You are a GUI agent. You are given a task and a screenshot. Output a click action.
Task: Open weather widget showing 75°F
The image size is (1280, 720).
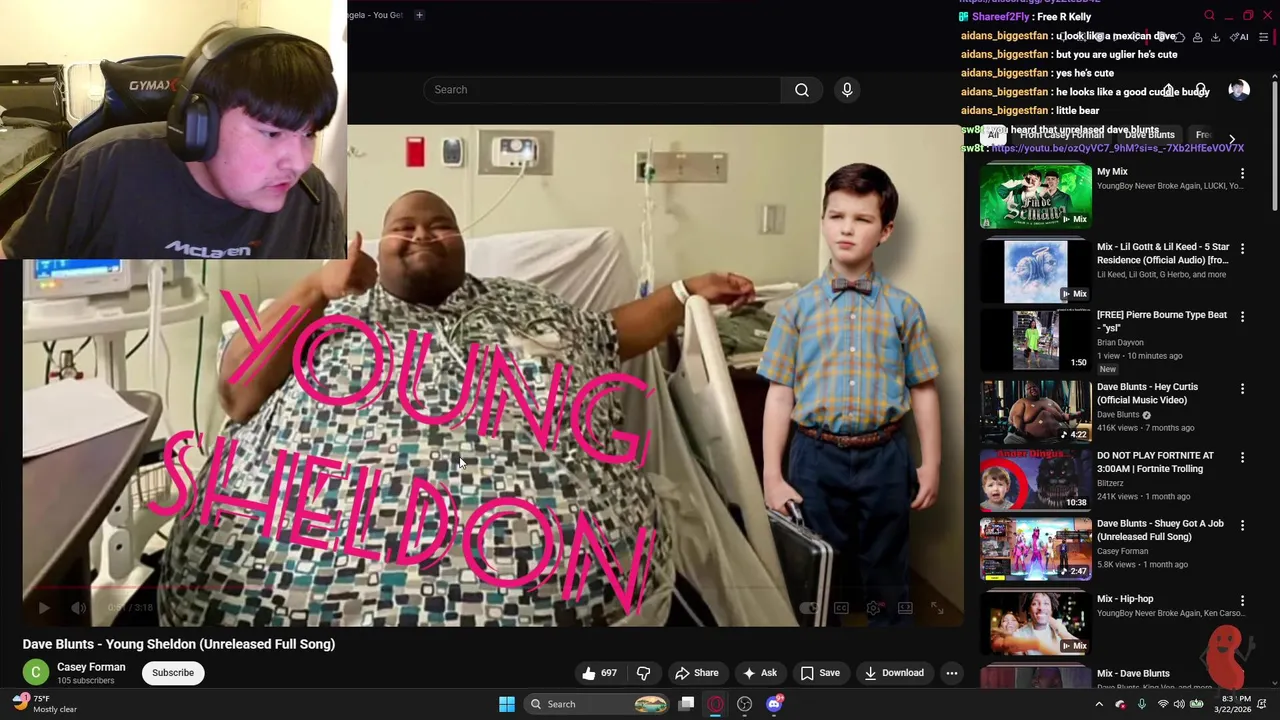[45, 704]
